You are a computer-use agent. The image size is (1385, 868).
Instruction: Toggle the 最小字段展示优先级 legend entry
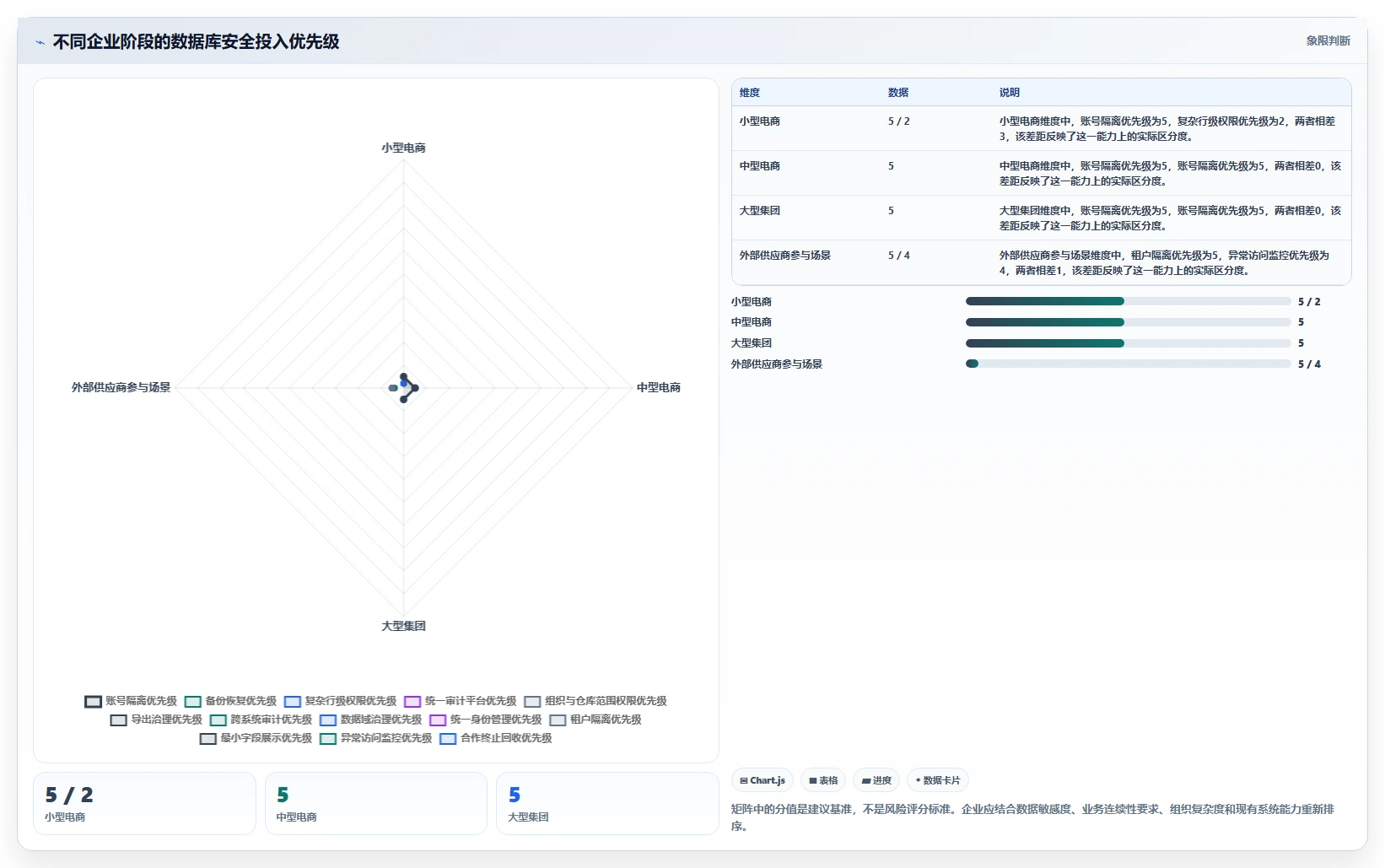(256, 738)
